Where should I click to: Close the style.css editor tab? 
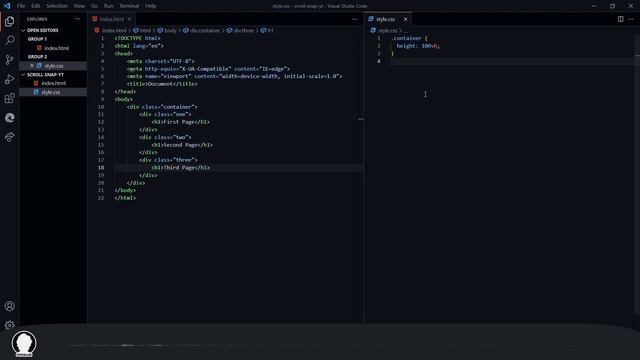405,19
